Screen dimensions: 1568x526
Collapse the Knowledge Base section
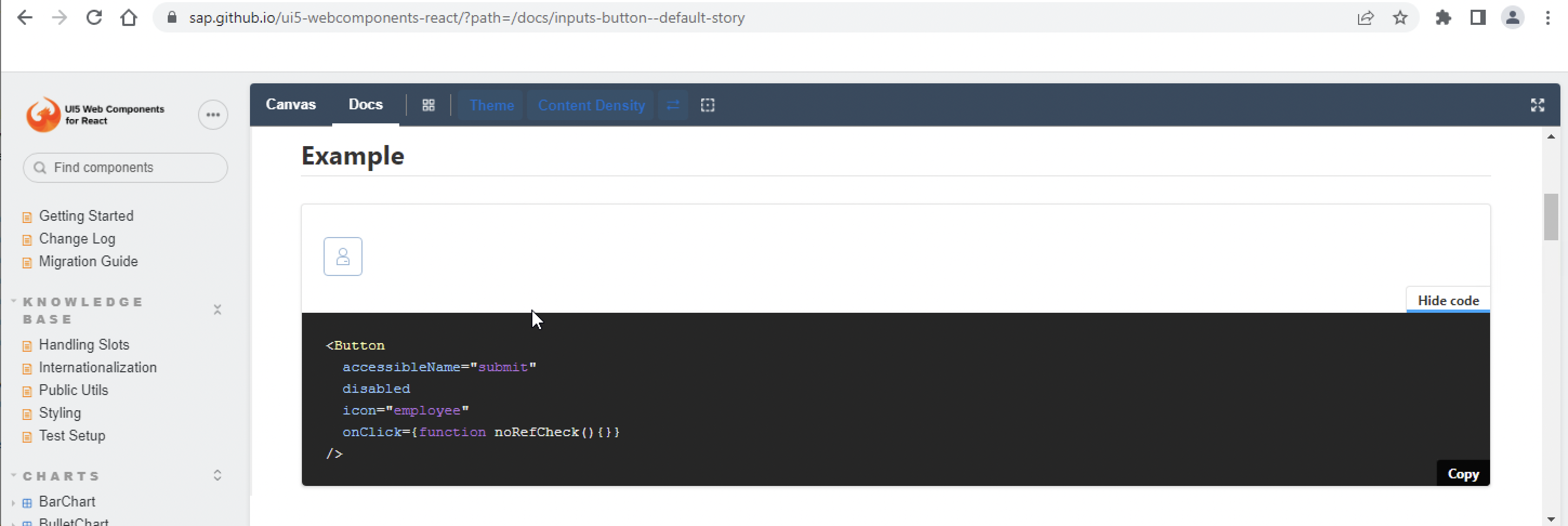218,310
